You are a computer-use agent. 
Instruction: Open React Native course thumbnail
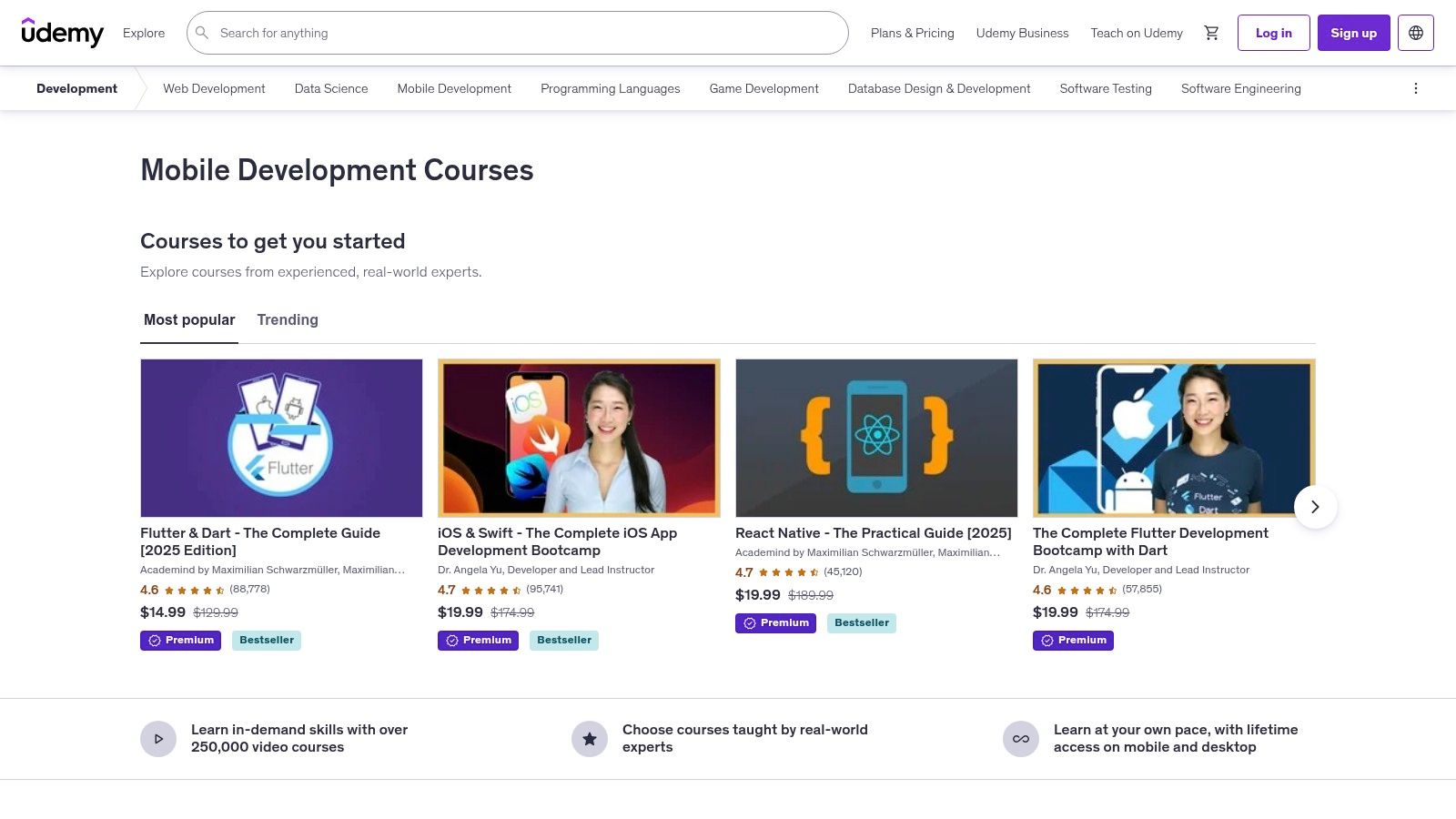(x=876, y=438)
